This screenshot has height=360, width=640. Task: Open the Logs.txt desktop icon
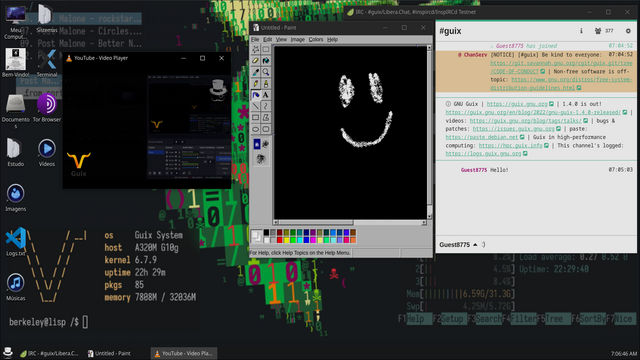pyautogui.click(x=16, y=242)
